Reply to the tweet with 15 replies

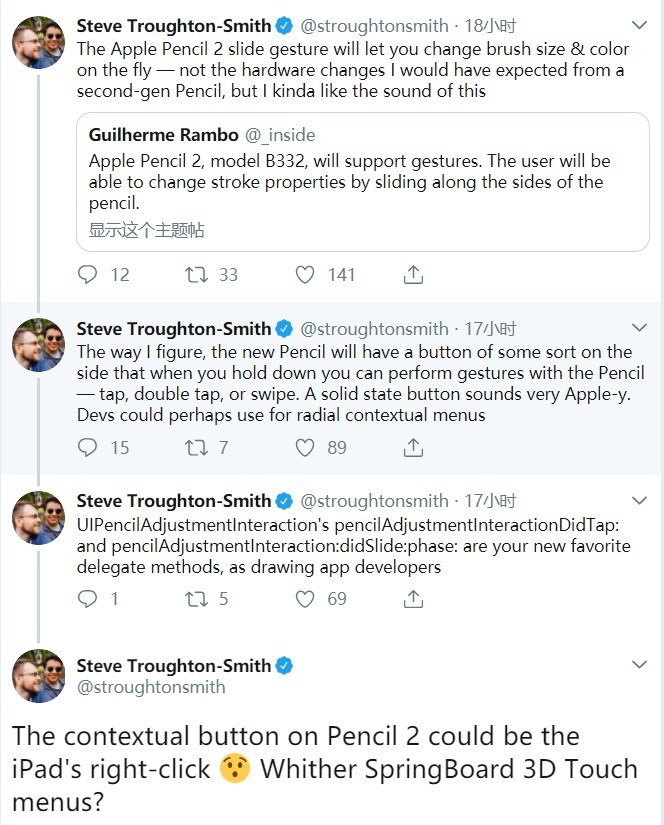pyautogui.click(x=89, y=447)
